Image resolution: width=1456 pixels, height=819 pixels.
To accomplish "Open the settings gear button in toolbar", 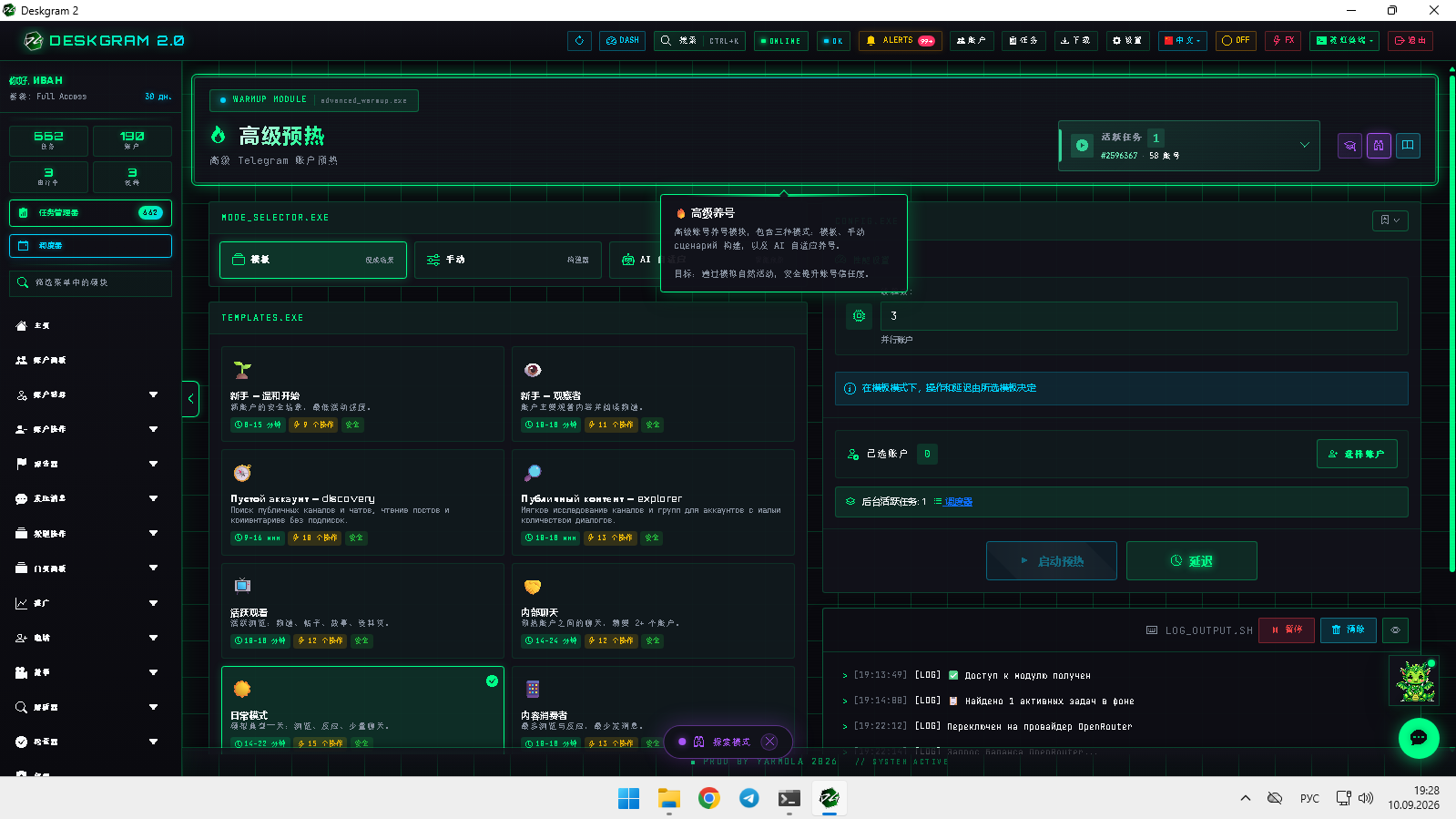I will point(1127,41).
